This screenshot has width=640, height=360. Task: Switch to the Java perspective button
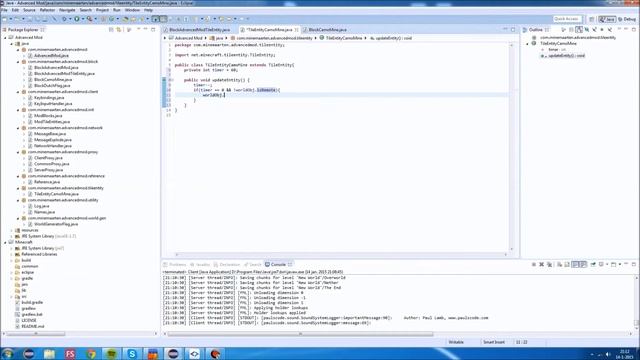pyautogui.click(x=607, y=19)
